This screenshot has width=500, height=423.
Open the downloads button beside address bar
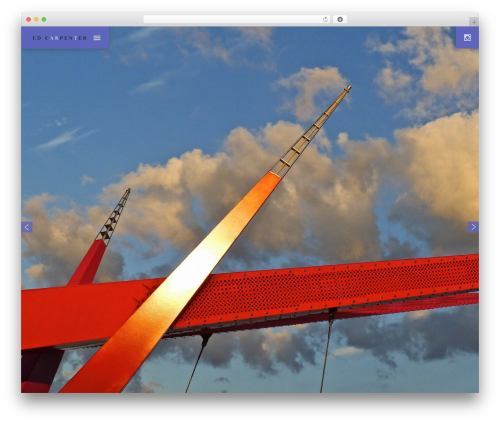click(340, 20)
